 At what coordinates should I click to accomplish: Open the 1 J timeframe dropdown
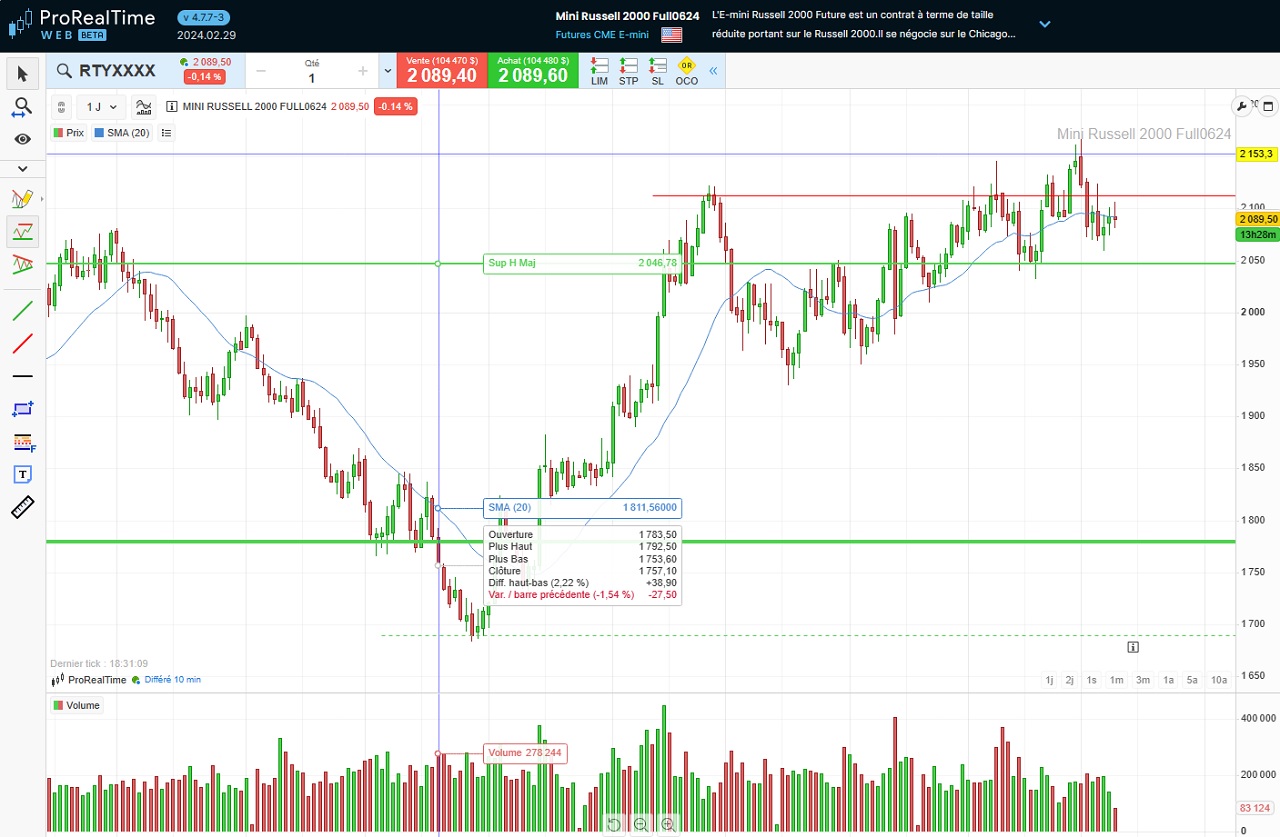tap(101, 106)
